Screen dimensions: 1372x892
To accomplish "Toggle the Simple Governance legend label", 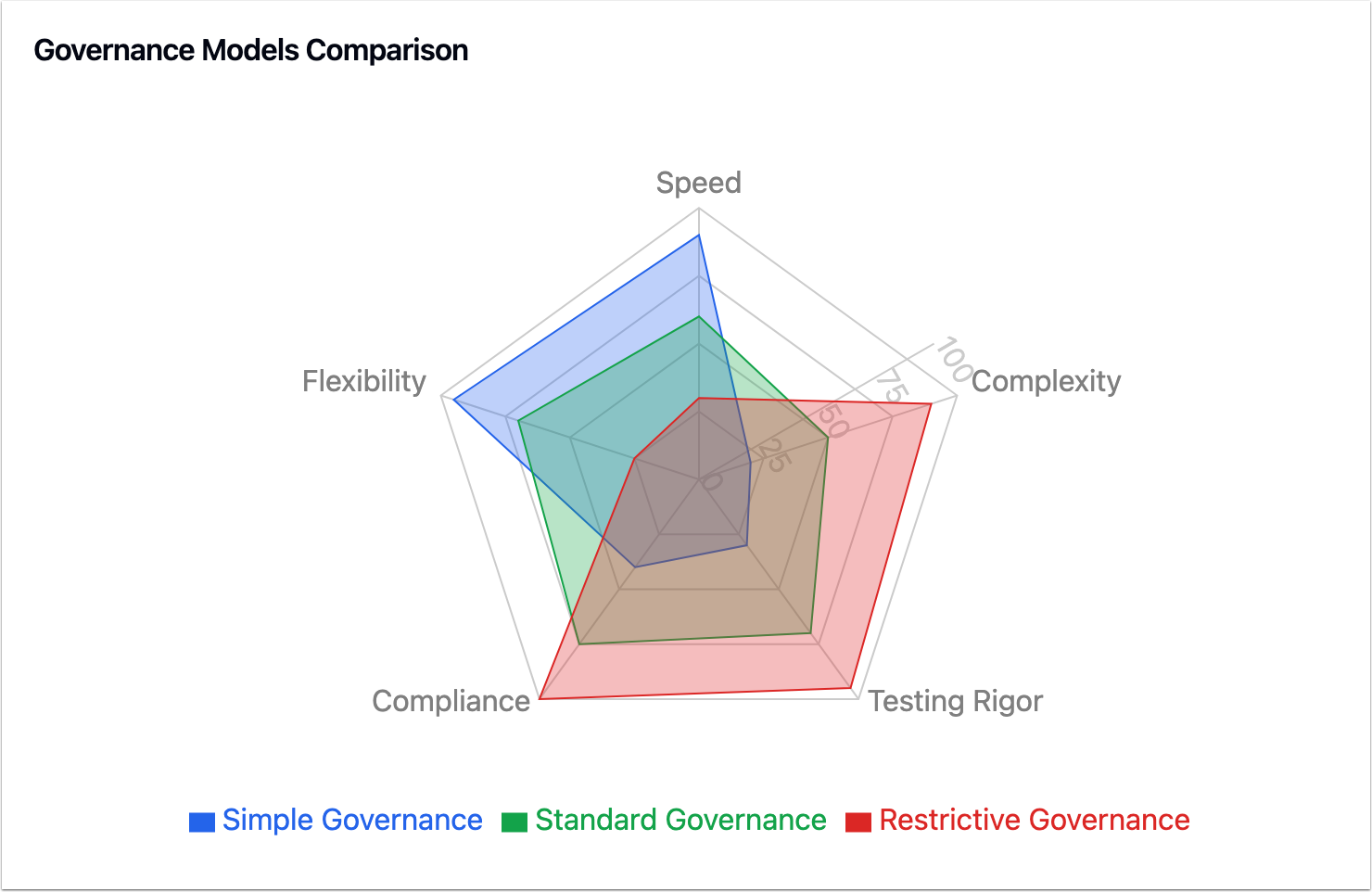I will click(x=352, y=821).
